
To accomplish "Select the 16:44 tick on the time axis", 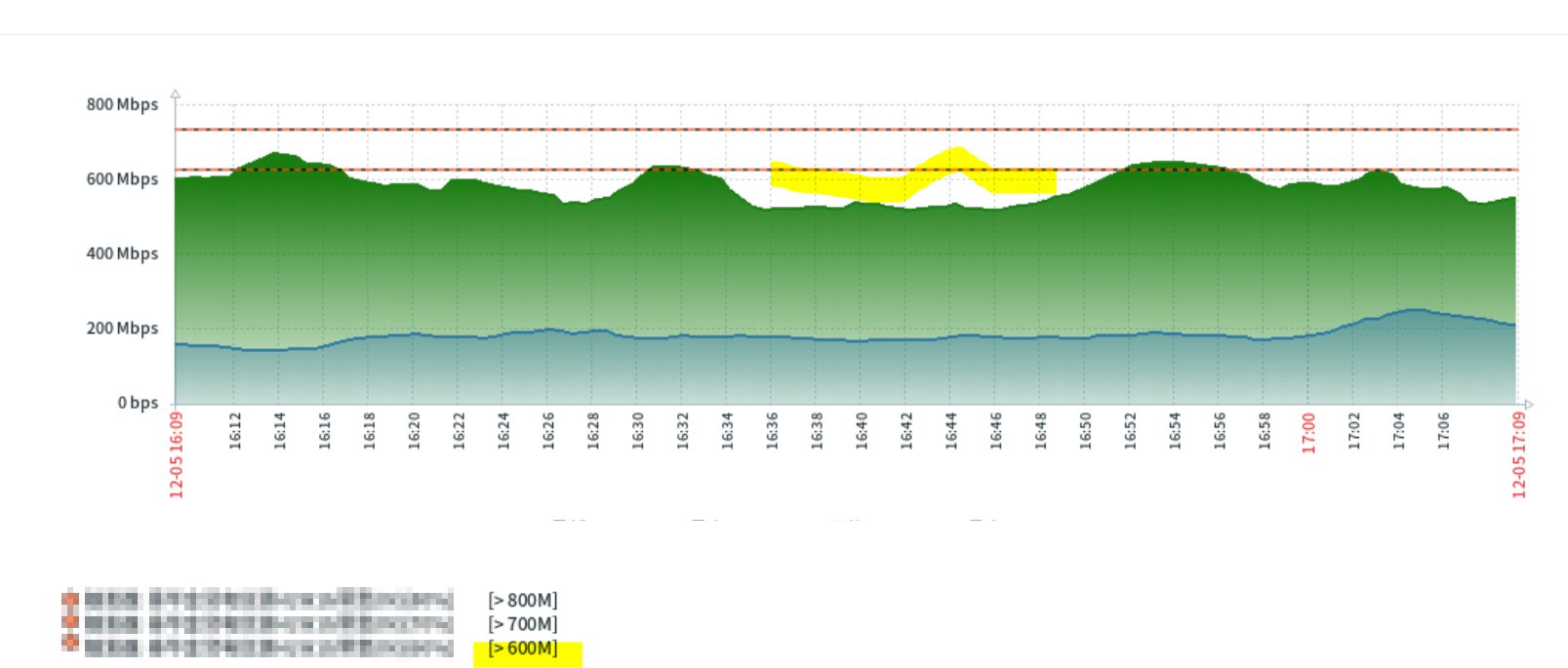I will coord(951,430).
